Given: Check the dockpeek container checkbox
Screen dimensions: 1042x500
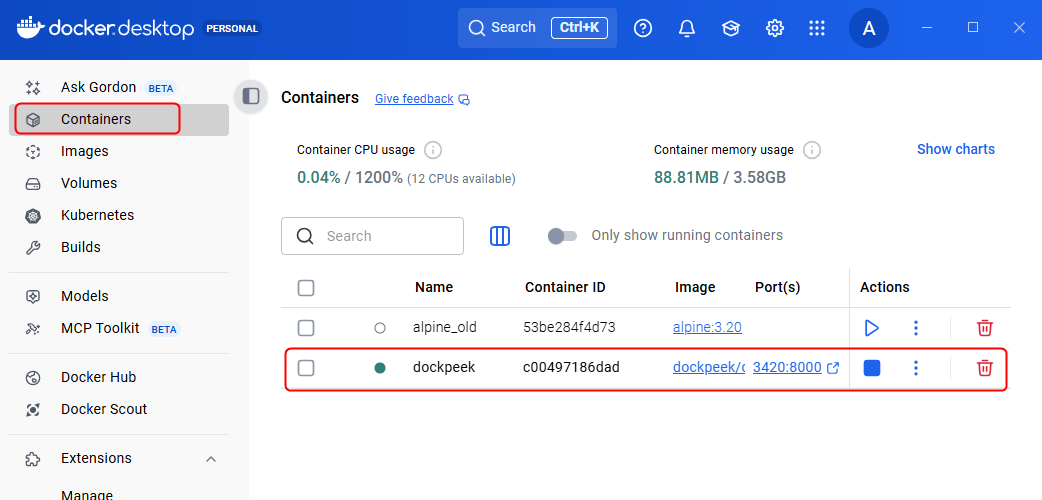Looking at the screenshot, I should click(x=306, y=368).
